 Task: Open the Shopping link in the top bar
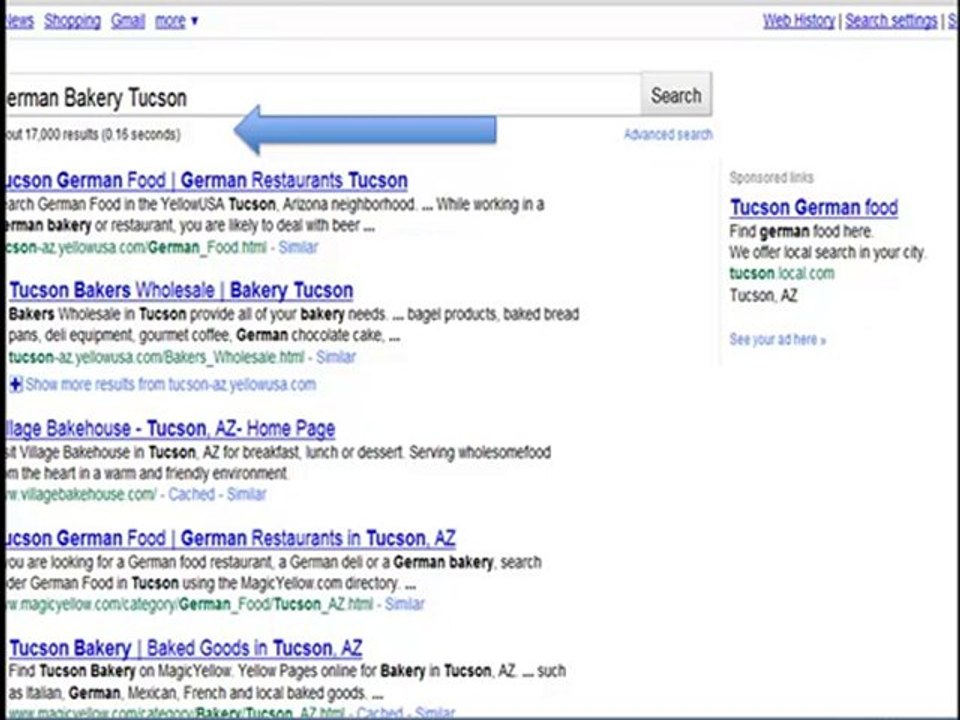coord(72,21)
